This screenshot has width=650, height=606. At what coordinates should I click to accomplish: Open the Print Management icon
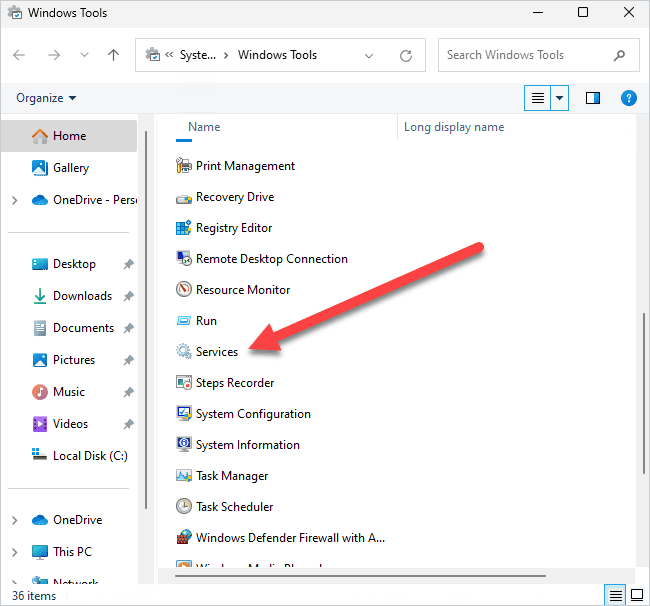pyautogui.click(x=184, y=166)
